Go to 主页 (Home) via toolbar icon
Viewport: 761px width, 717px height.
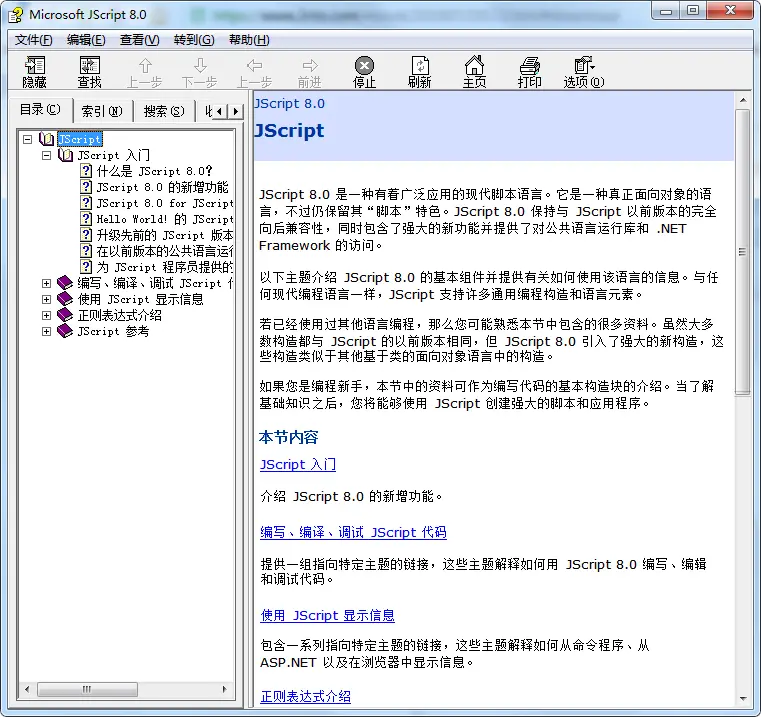click(x=474, y=71)
